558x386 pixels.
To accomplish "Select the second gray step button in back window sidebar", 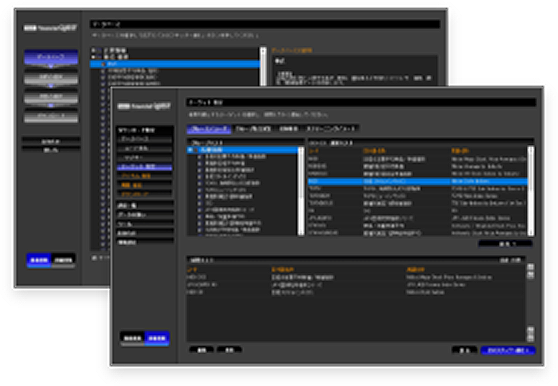I will click(51, 77).
